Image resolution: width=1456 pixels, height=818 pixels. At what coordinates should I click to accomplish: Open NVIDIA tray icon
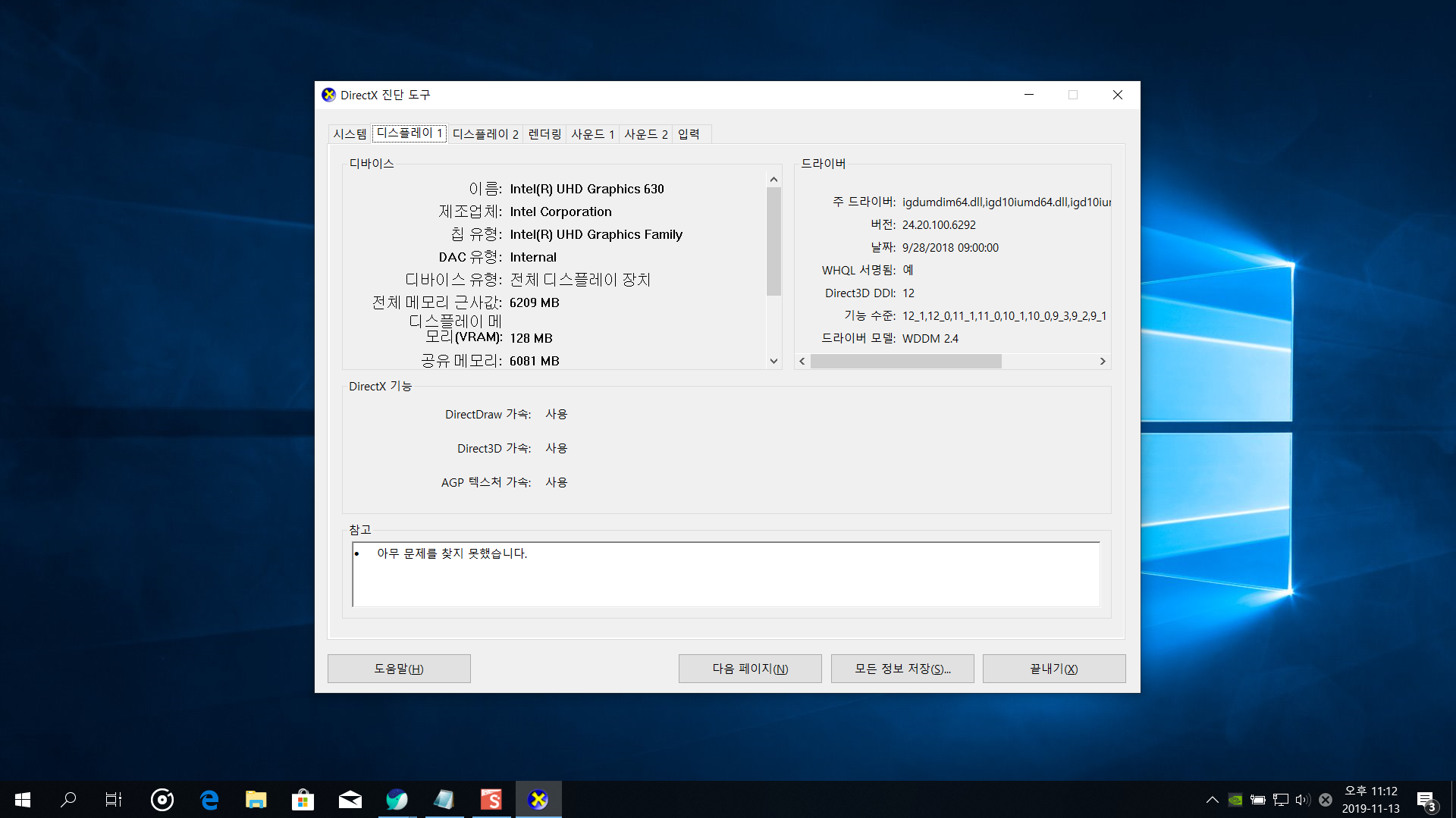pos(1235,799)
